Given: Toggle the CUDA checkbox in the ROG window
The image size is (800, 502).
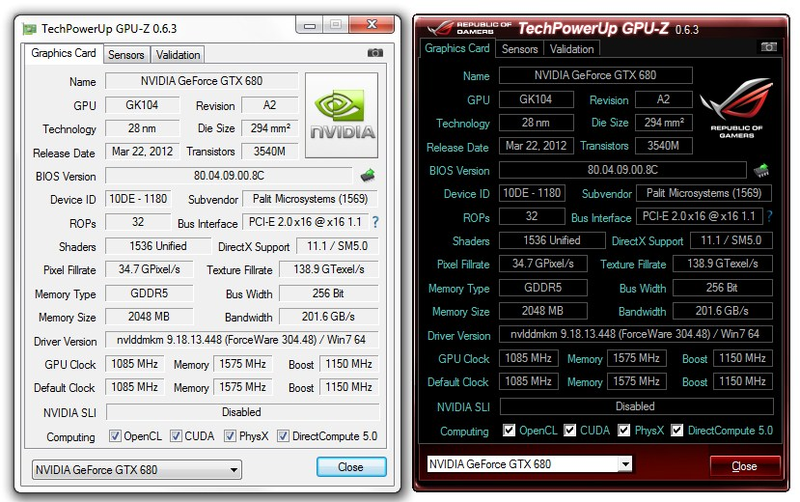Looking at the screenshot, I should [x=570, y=431].
